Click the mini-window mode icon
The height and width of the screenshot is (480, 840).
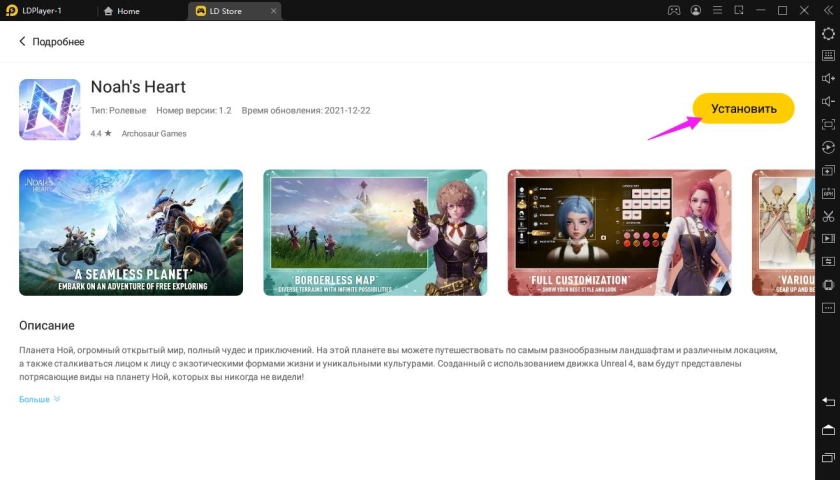(x=739, y=10)
